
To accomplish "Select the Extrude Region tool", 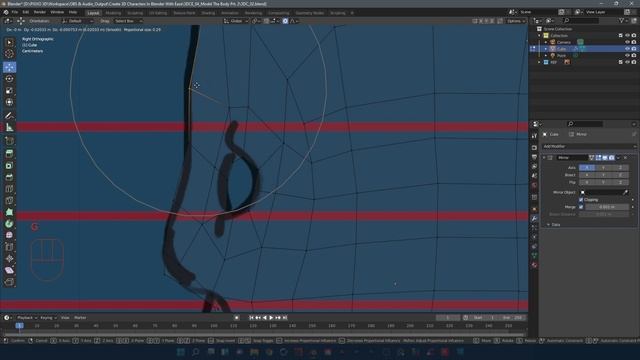I will pos(9,154).
